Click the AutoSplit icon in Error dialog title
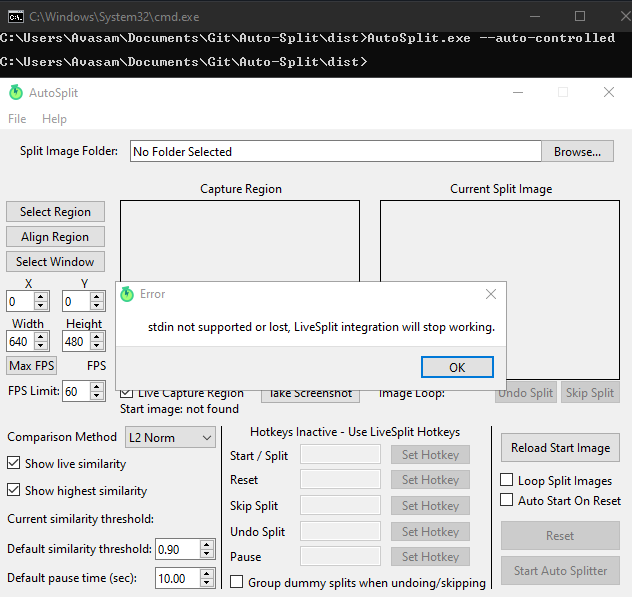The width and height of the screenshot is (632, 597). (x=127, y=294)
